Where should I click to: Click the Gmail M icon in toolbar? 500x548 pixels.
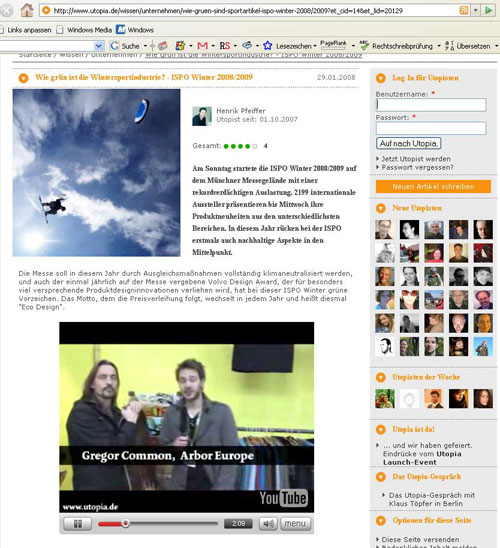203,46
